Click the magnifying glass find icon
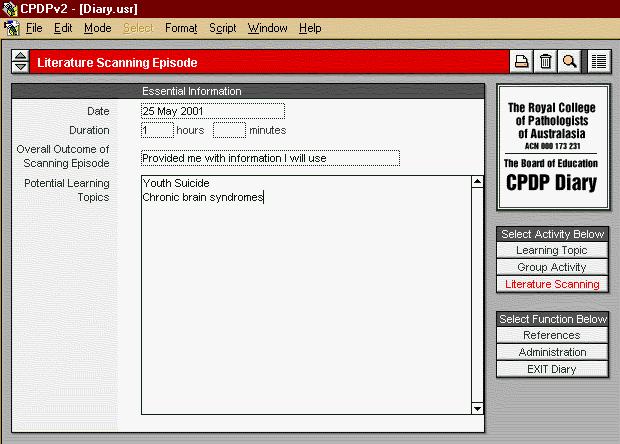The height and width of the screenshot is (444, 620). pyautogui.click(x=569, y=62)
